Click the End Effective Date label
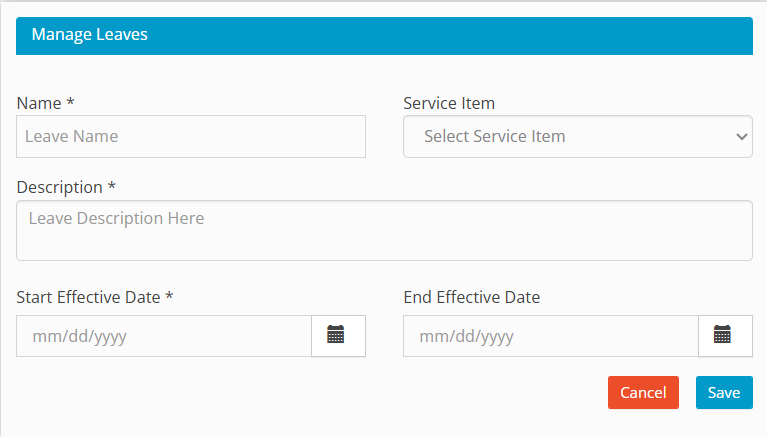The width and height of the screenshot is (767, 437). 471,297
